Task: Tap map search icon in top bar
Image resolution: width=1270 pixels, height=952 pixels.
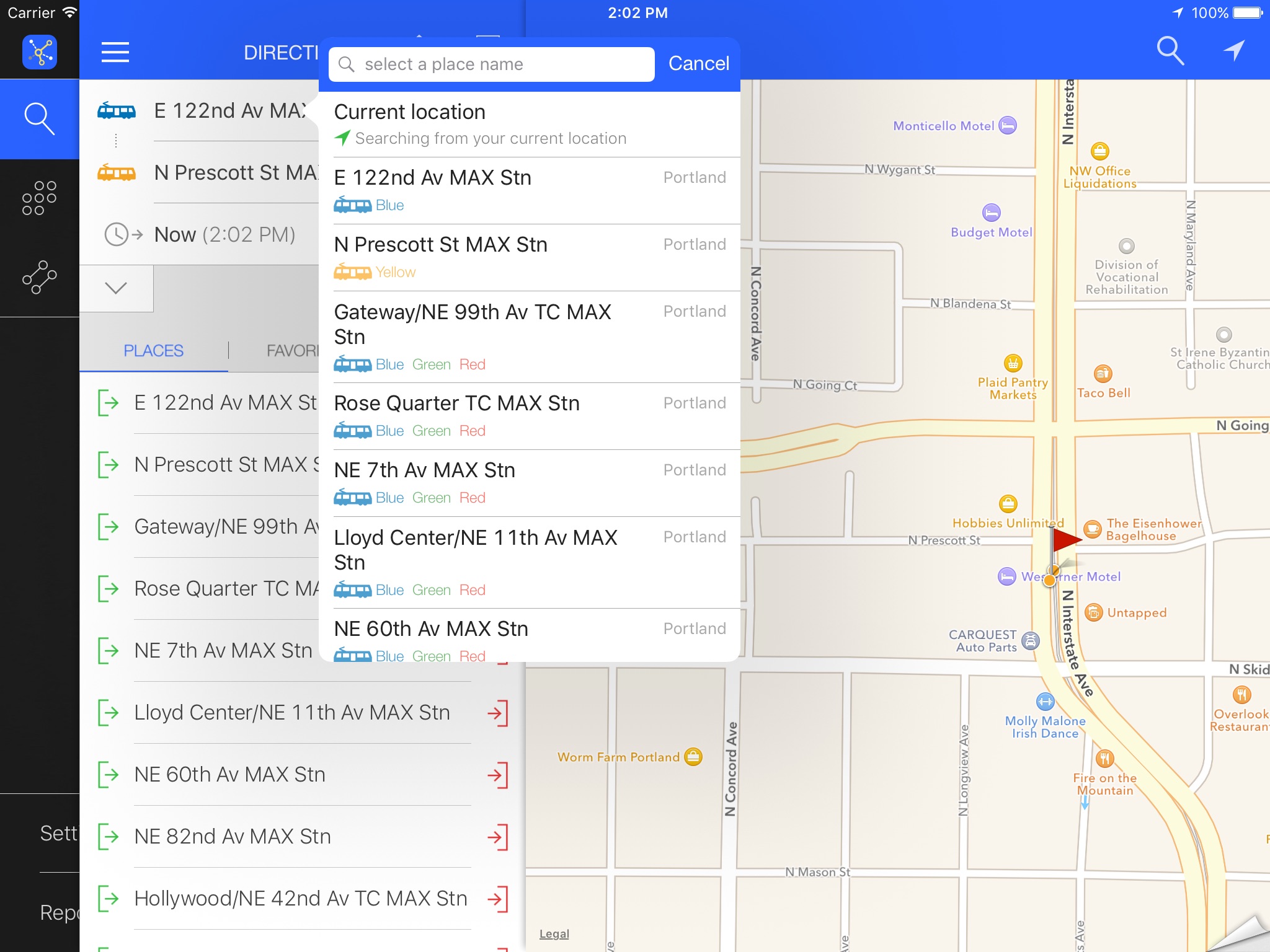Action: [x=1170, y=51]
